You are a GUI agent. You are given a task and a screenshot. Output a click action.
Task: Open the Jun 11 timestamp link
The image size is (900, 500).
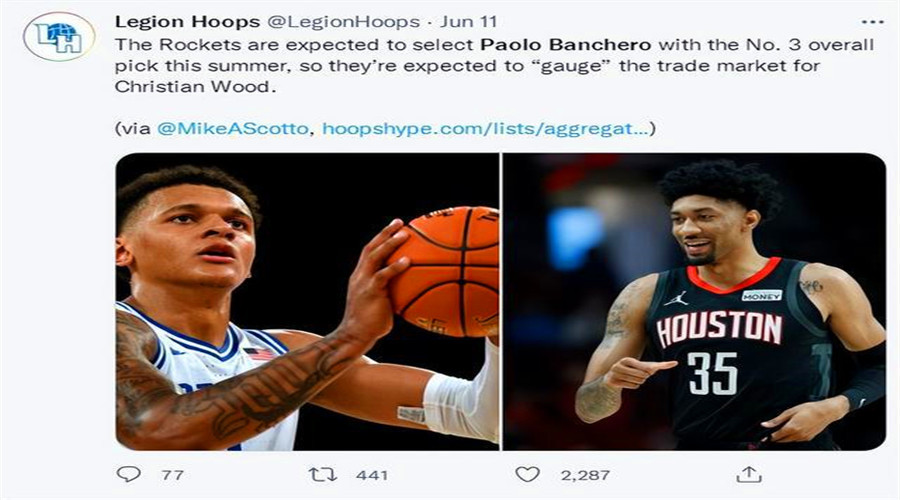(x=468, y=22)
